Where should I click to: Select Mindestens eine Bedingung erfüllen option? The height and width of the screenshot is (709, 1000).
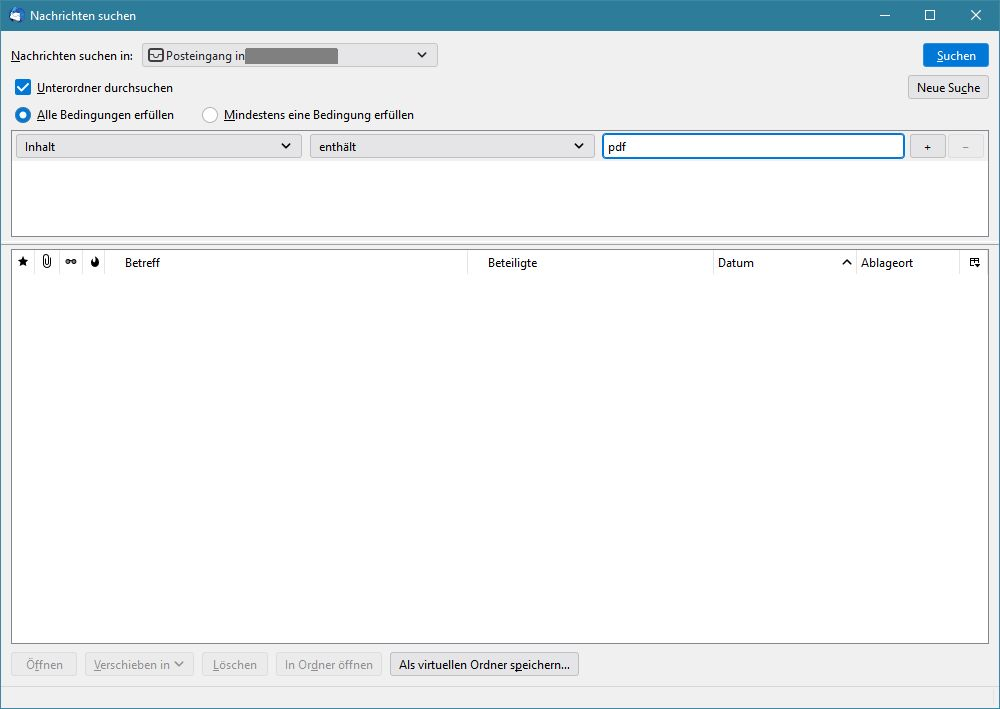pos(210,115)
